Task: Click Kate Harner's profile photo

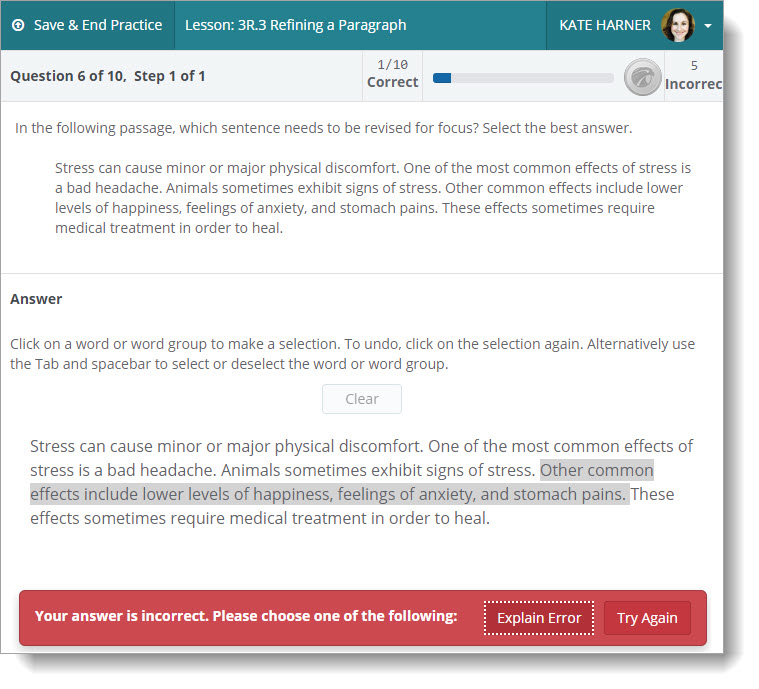Action: [678, 25]
